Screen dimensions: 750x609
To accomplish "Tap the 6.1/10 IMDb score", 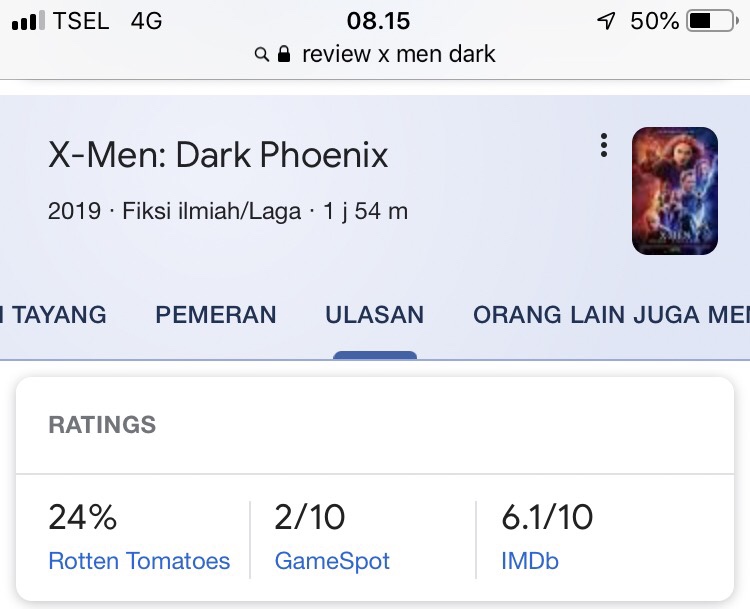I will pyautogui.click(x=547, y=517).
